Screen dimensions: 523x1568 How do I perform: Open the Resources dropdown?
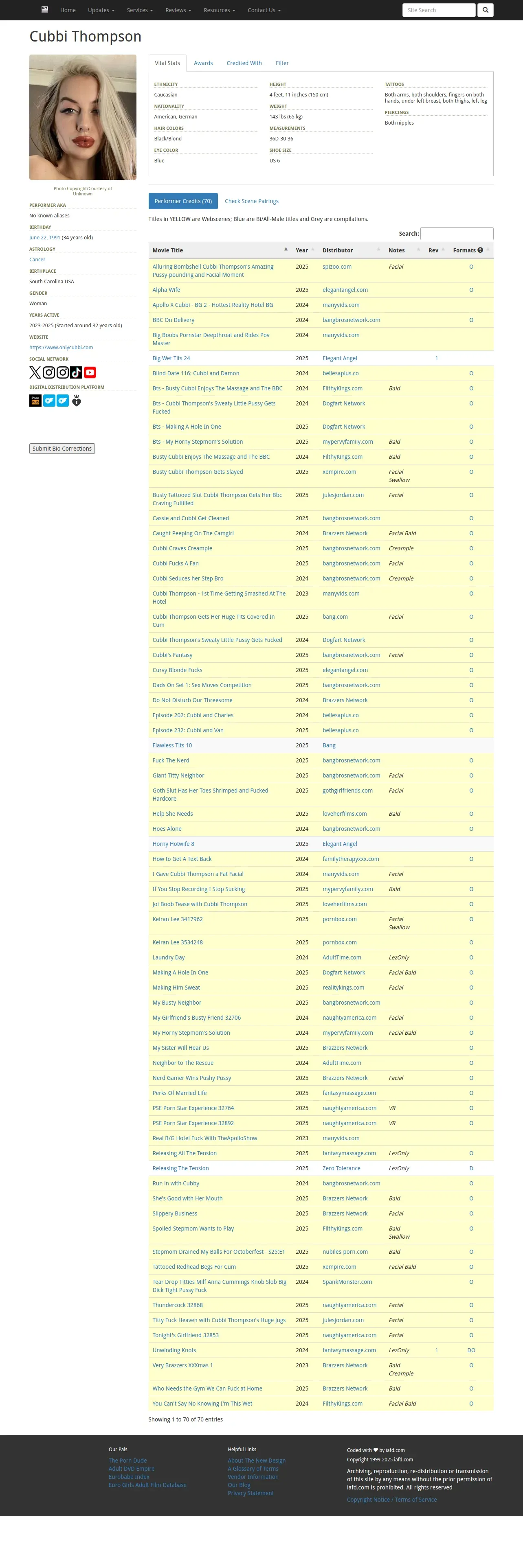pos(219,10)
